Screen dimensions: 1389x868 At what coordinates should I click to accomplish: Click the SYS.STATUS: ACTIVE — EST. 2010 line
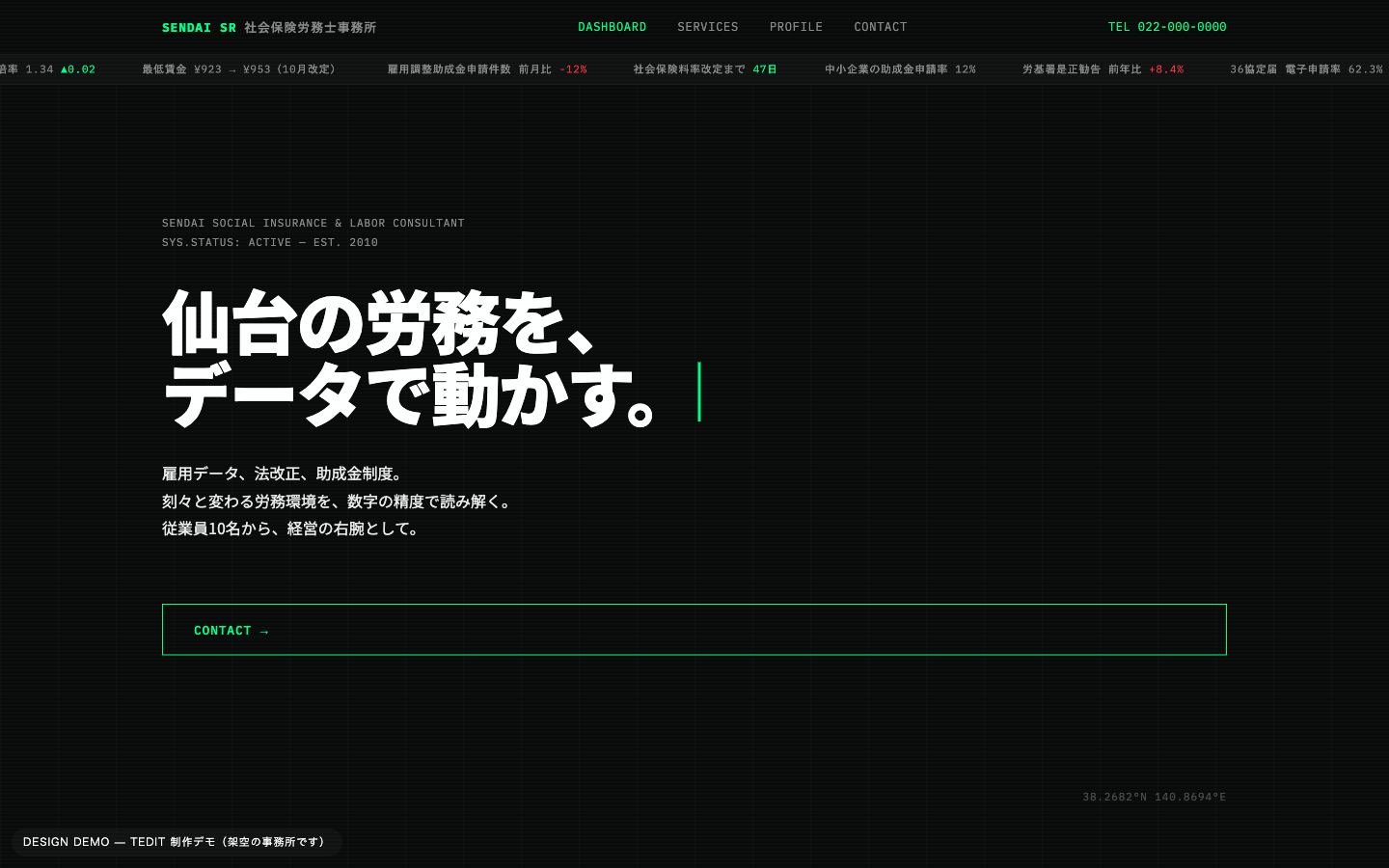[270, 242]
